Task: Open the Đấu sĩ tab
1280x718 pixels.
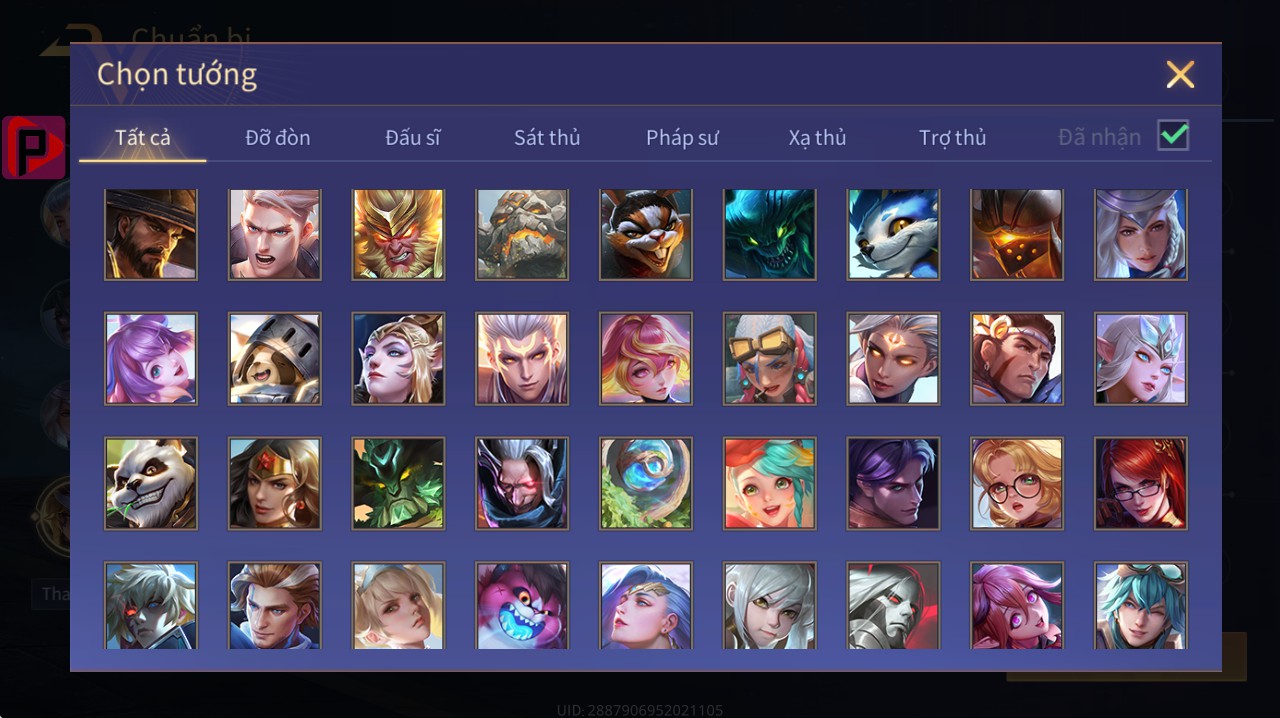Action: 413,138
